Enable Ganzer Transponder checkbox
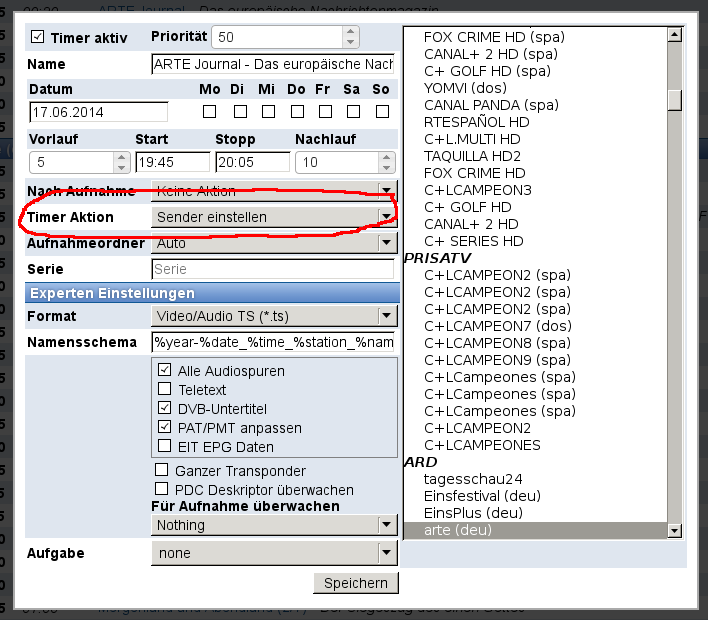Image resolution: width=708 pixels, height=620 pixels. pyautogui.click(x=161, y=470)
